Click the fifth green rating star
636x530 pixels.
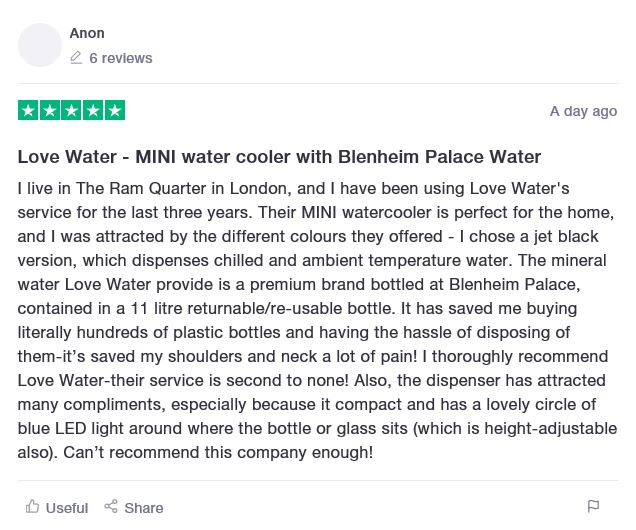[x=115, y=111]
